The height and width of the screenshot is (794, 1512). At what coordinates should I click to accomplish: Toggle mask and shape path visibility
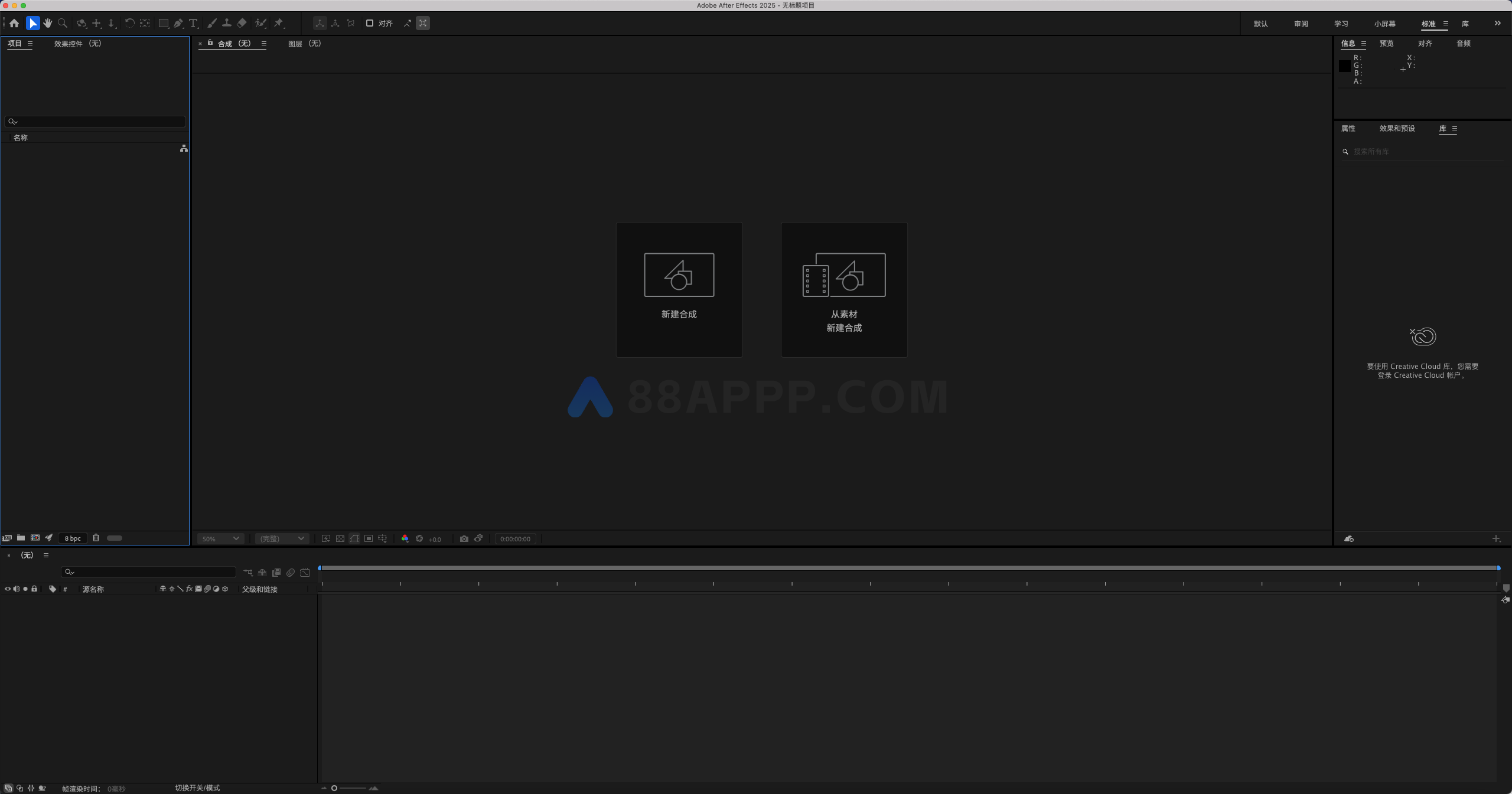click(x=354, y=539)
